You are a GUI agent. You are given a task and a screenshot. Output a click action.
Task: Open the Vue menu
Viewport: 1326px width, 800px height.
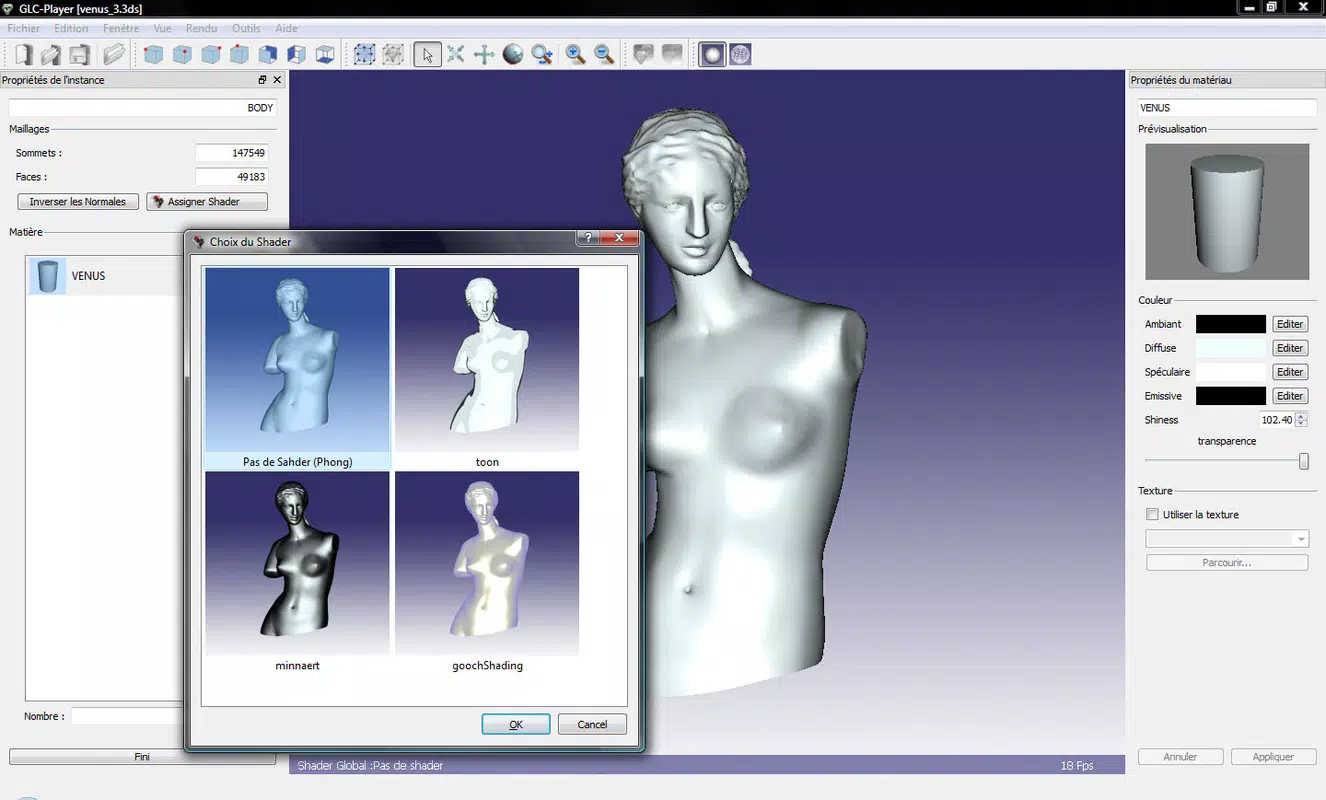162,29
